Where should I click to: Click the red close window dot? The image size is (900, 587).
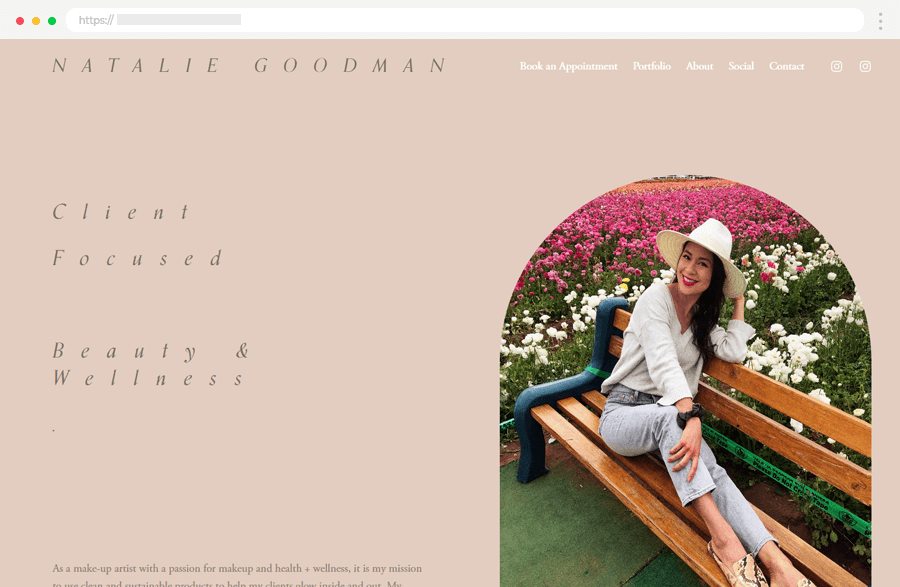[x=20, y=21]
